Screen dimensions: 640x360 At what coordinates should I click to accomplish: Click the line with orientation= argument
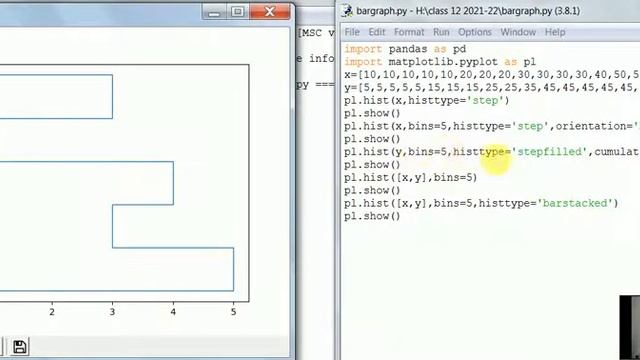[492, 126]
